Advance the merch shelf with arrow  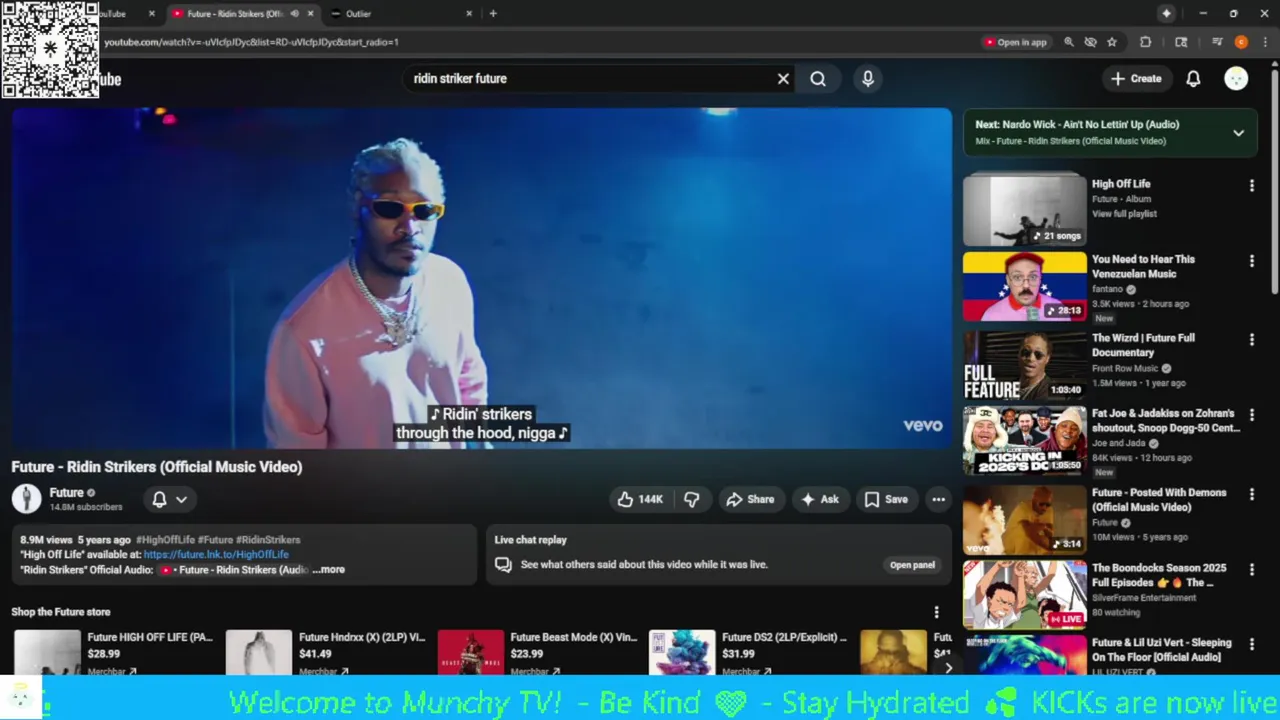[948, 668]
